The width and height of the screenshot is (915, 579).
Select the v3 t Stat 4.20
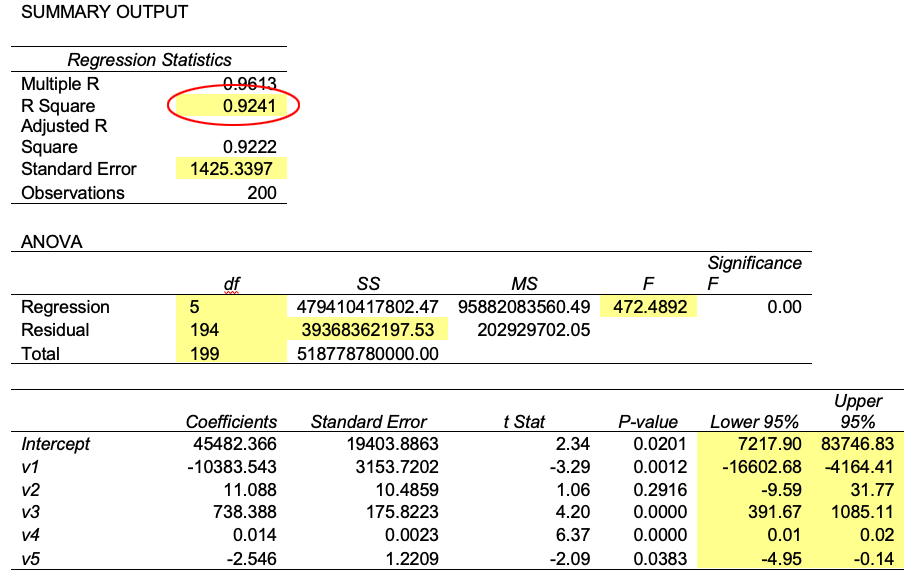click(572, 513)
